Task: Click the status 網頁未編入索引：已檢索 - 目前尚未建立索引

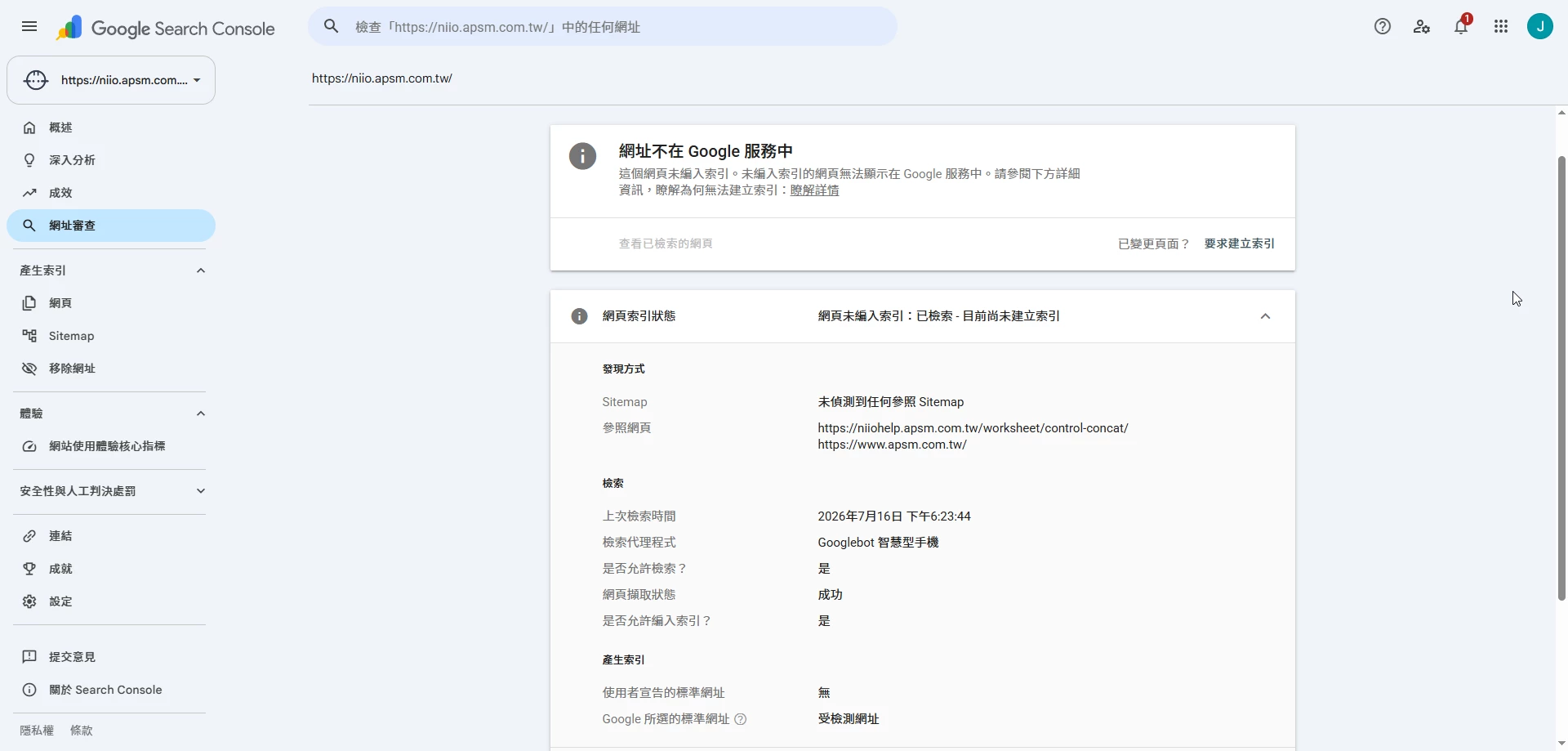Action: click(939, 316)
